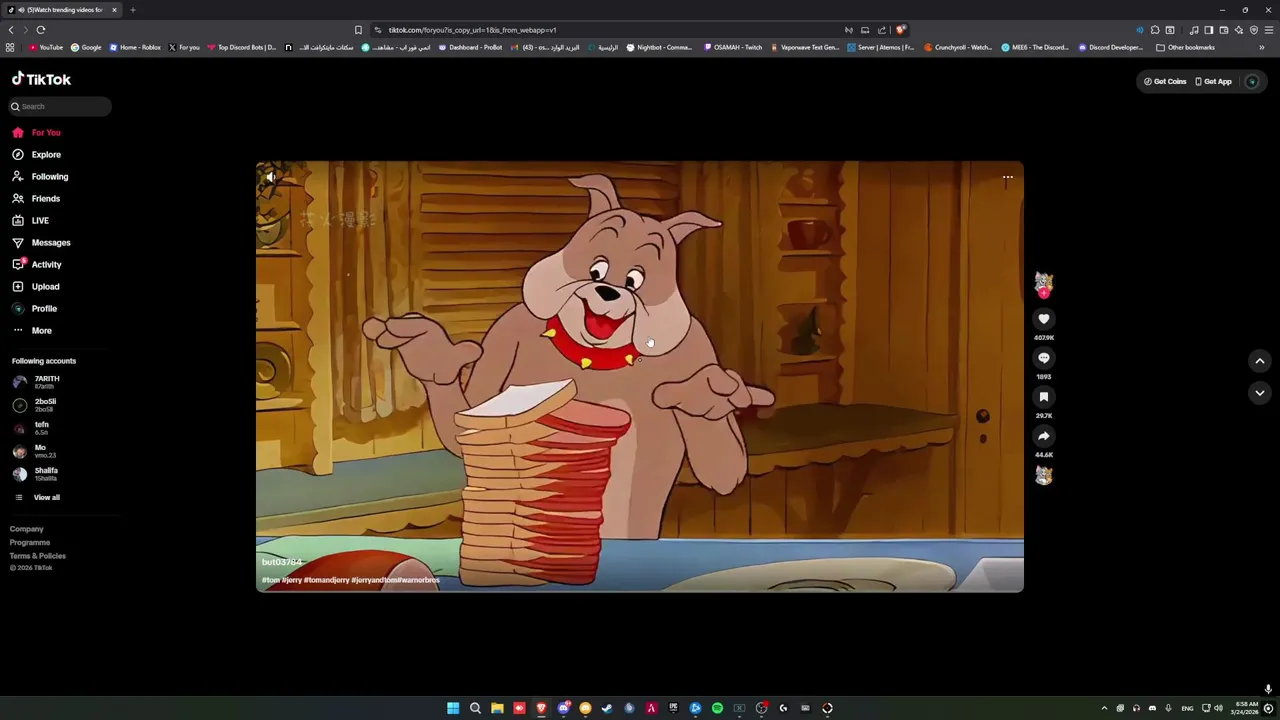Open the Other bookmarks folder
Screen dimensions: 1280x720
point(1186,47)
